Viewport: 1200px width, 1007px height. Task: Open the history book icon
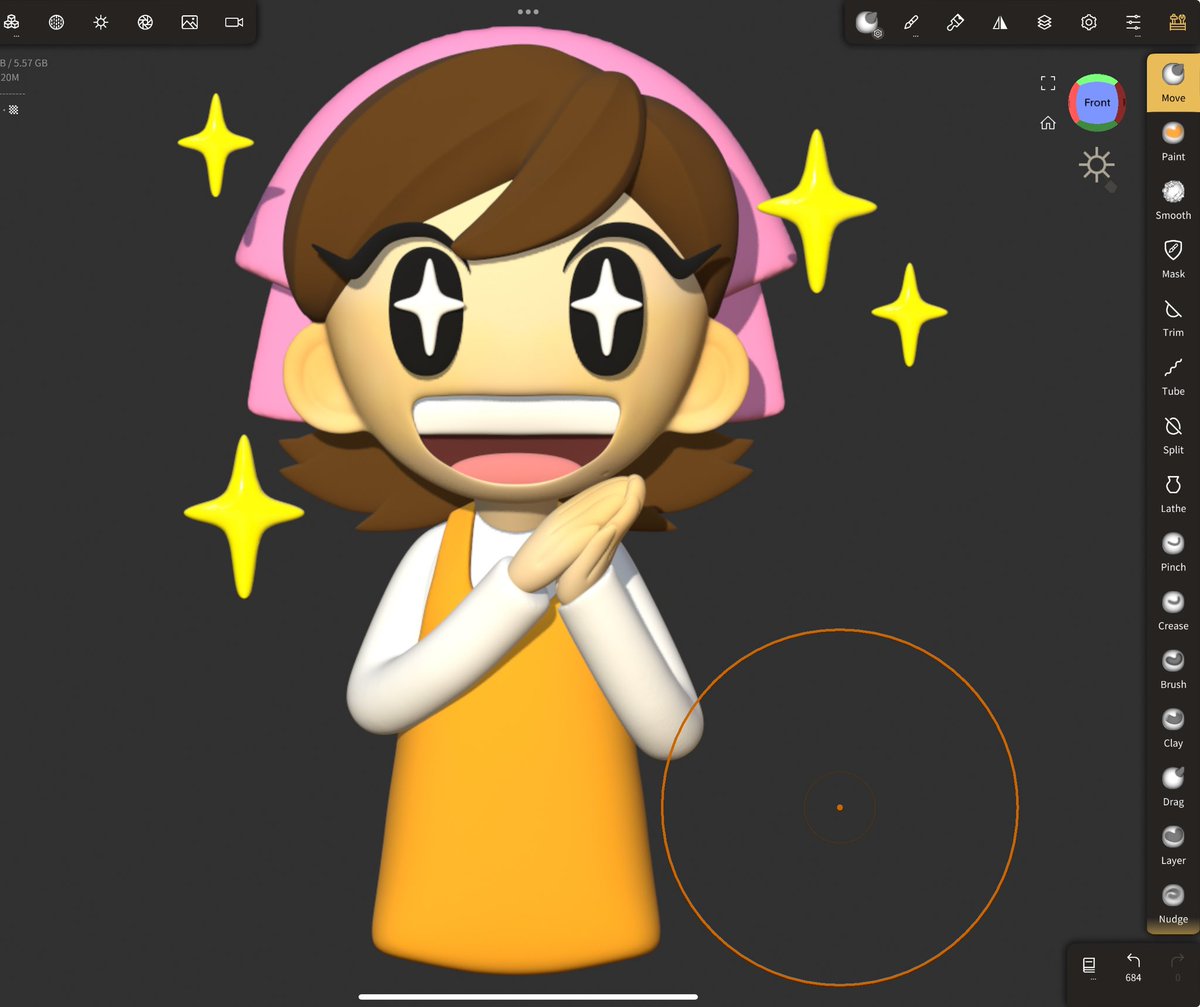(1089, 966)
